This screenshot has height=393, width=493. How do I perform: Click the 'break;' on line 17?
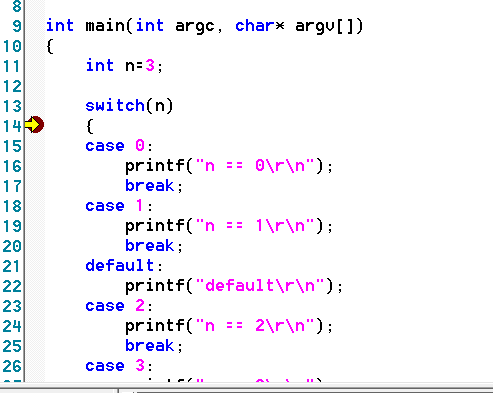(x=154, y=186)
